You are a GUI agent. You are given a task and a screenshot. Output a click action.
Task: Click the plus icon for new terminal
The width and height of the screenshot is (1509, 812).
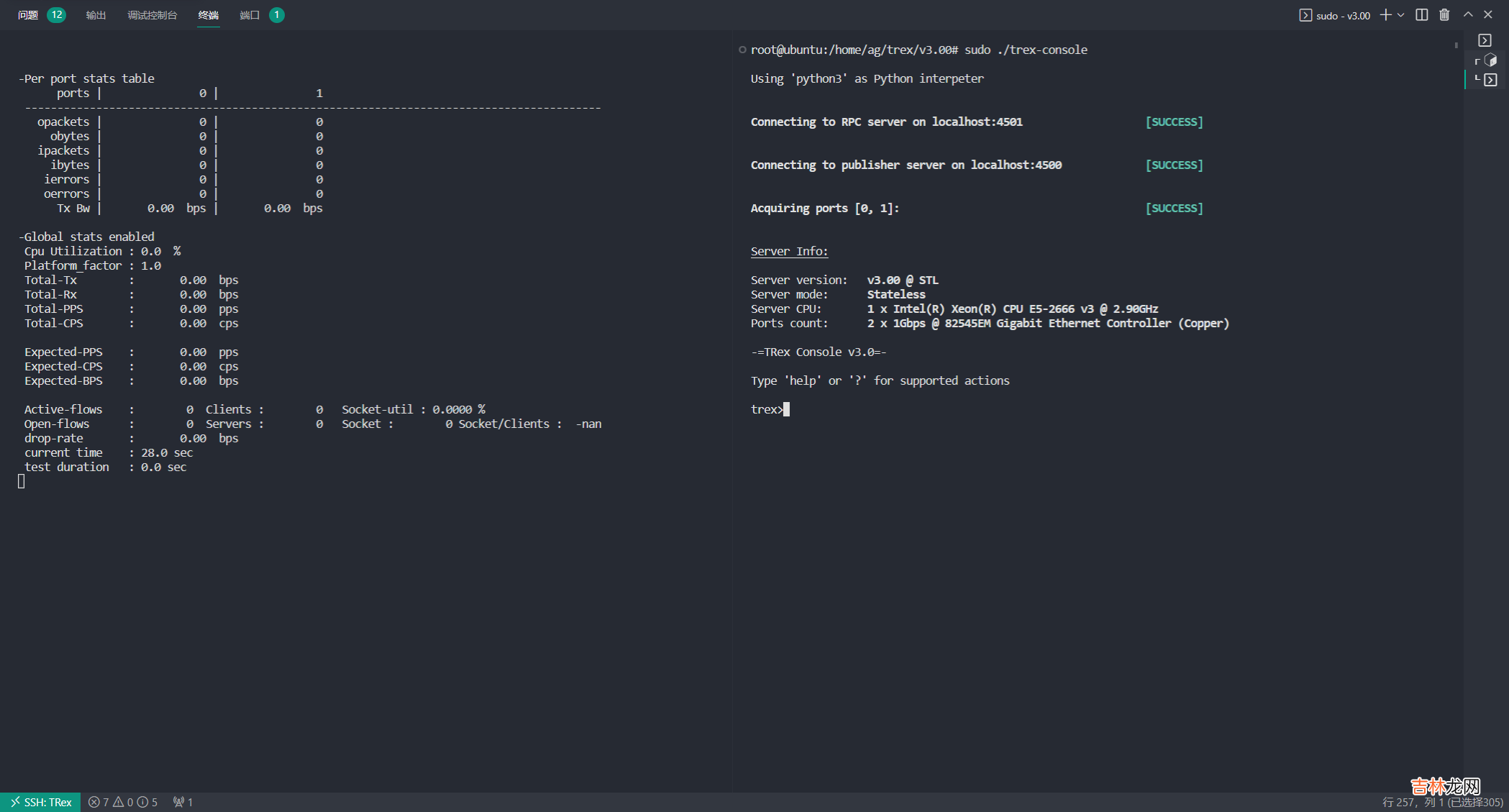pos(1385,15)
